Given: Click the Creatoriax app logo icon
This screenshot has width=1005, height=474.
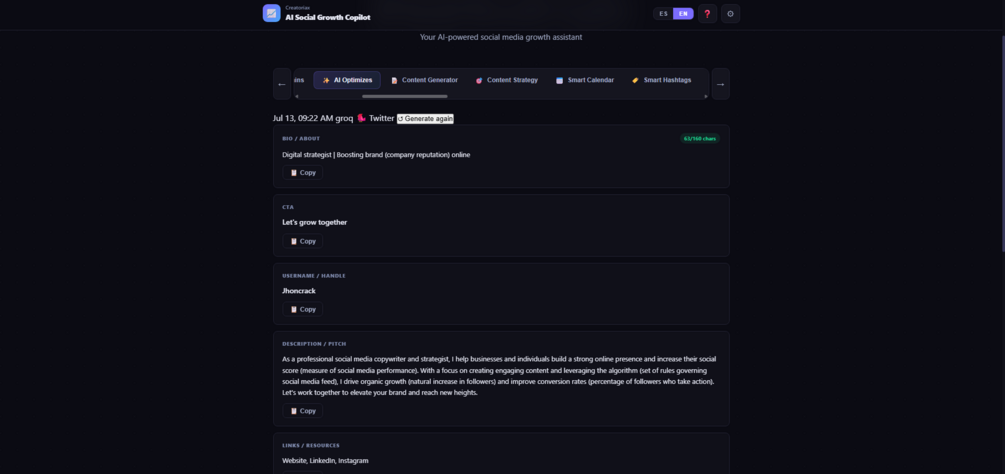Looking at the screenshot, I should pos(272,13).
